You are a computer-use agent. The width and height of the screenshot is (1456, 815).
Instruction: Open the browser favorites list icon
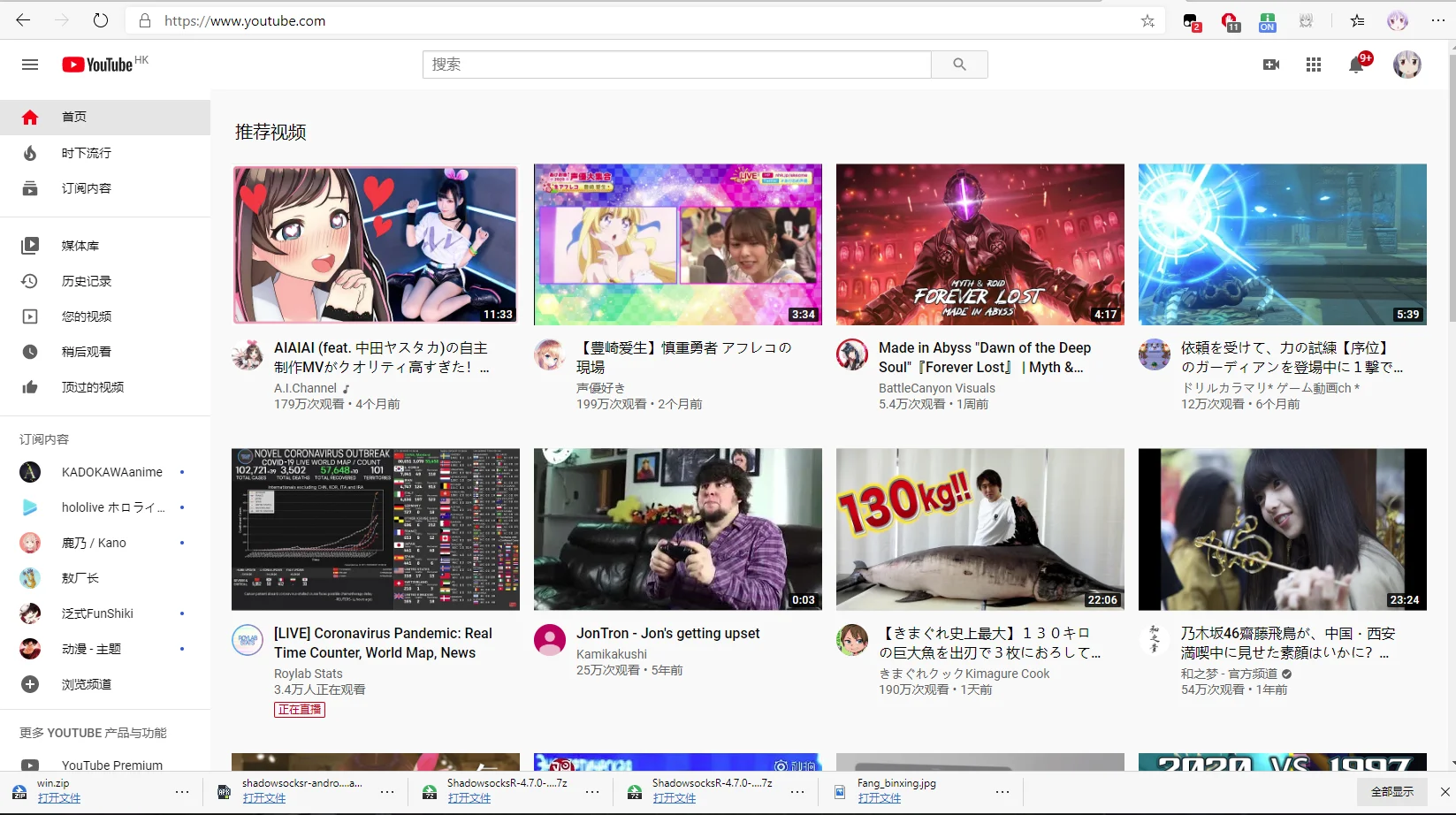tap(1357, 20)
